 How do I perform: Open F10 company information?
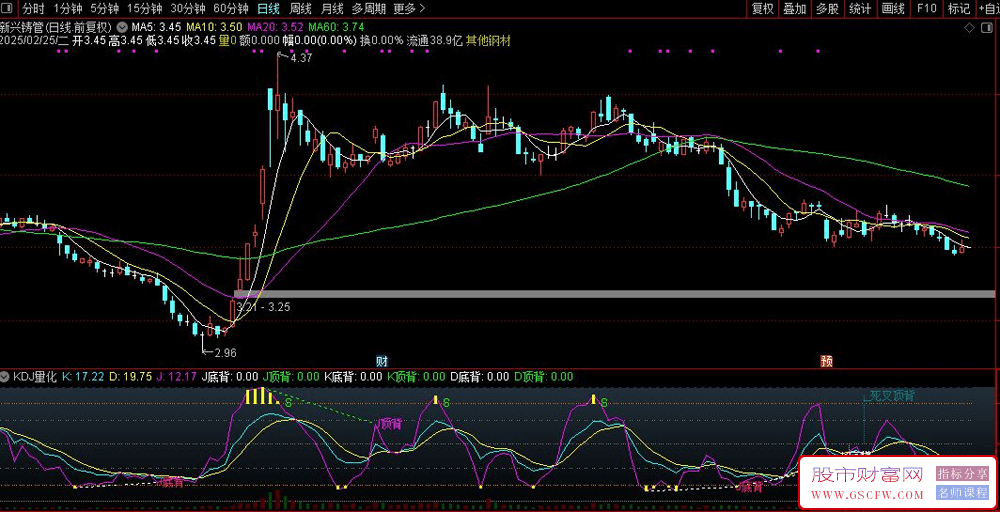tap(927, 9)
